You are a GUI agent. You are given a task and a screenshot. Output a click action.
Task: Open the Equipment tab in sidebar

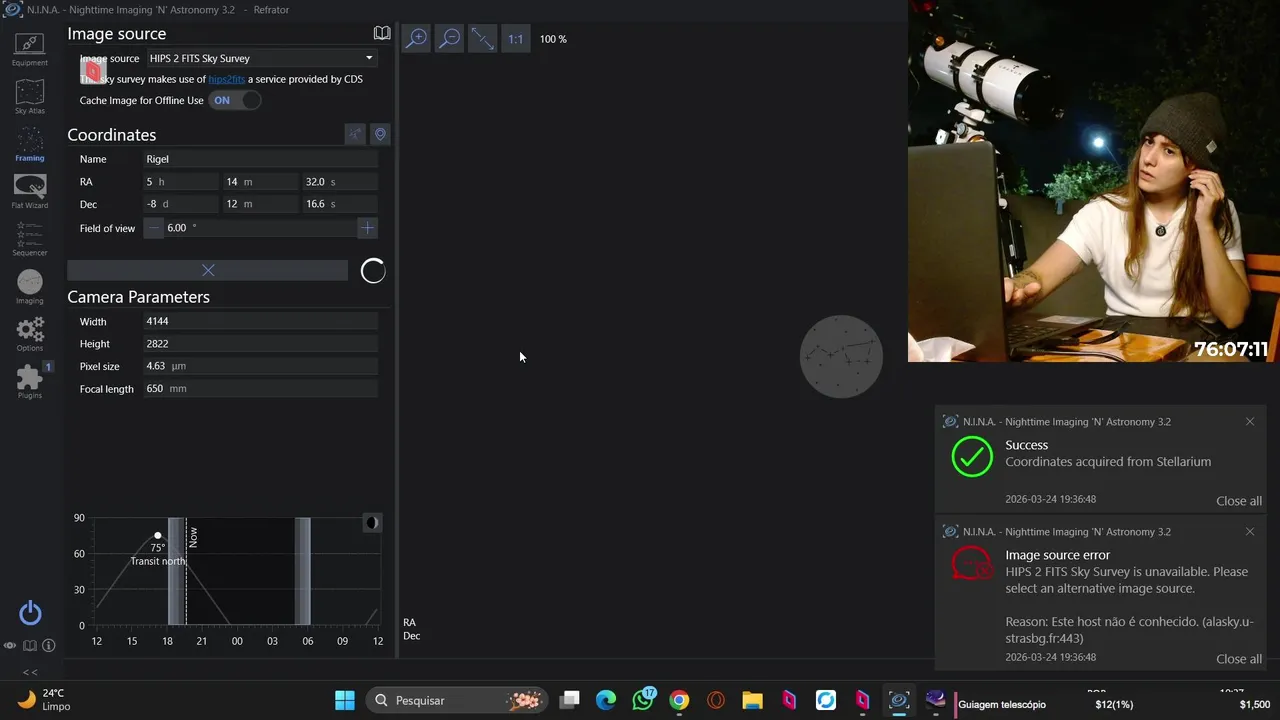click(x=30, y=49)
